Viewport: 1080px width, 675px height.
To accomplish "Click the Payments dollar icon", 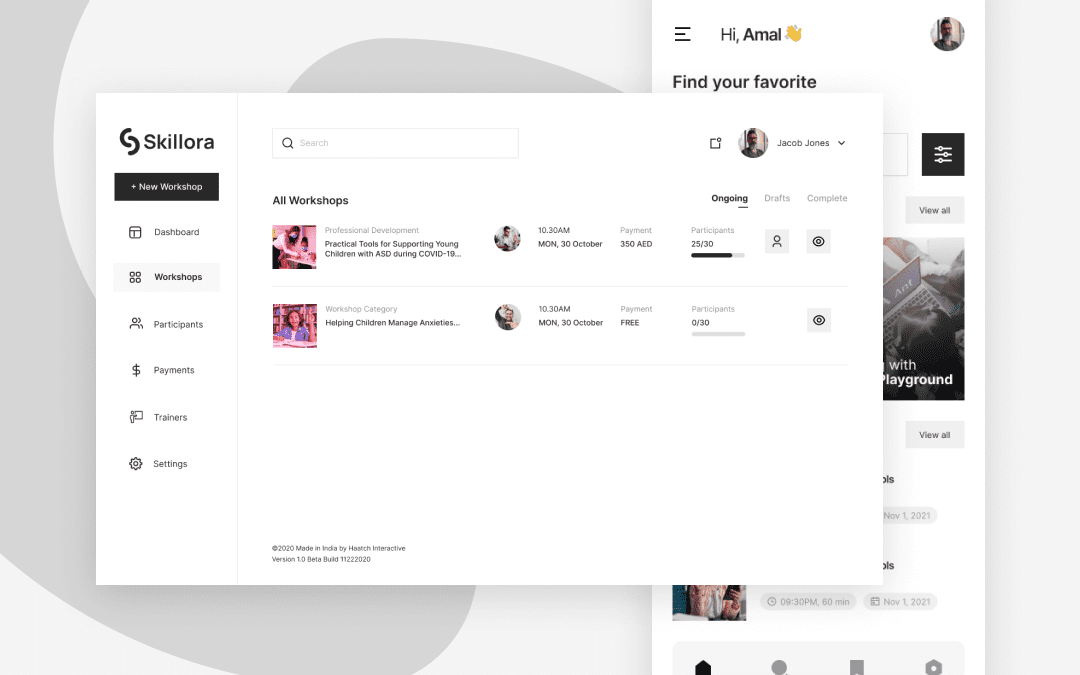I will 136,370.
